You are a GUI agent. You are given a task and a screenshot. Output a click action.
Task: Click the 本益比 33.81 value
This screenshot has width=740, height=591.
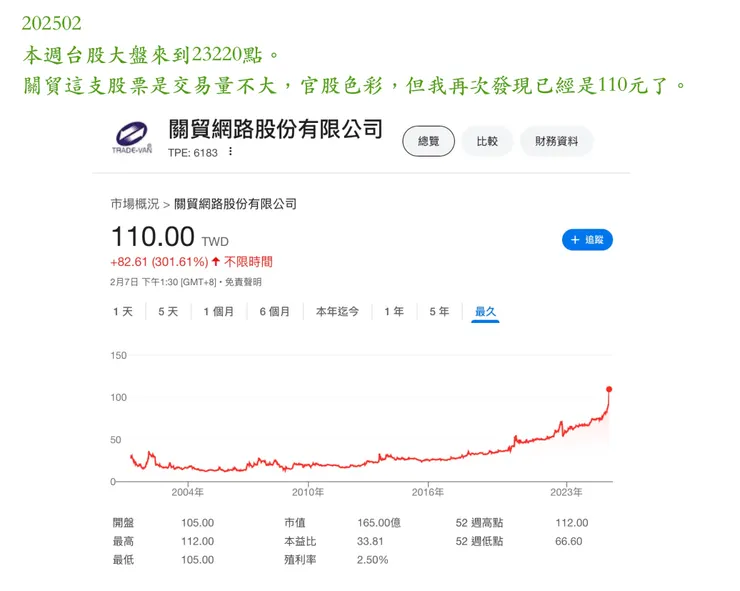pos(370,541)
